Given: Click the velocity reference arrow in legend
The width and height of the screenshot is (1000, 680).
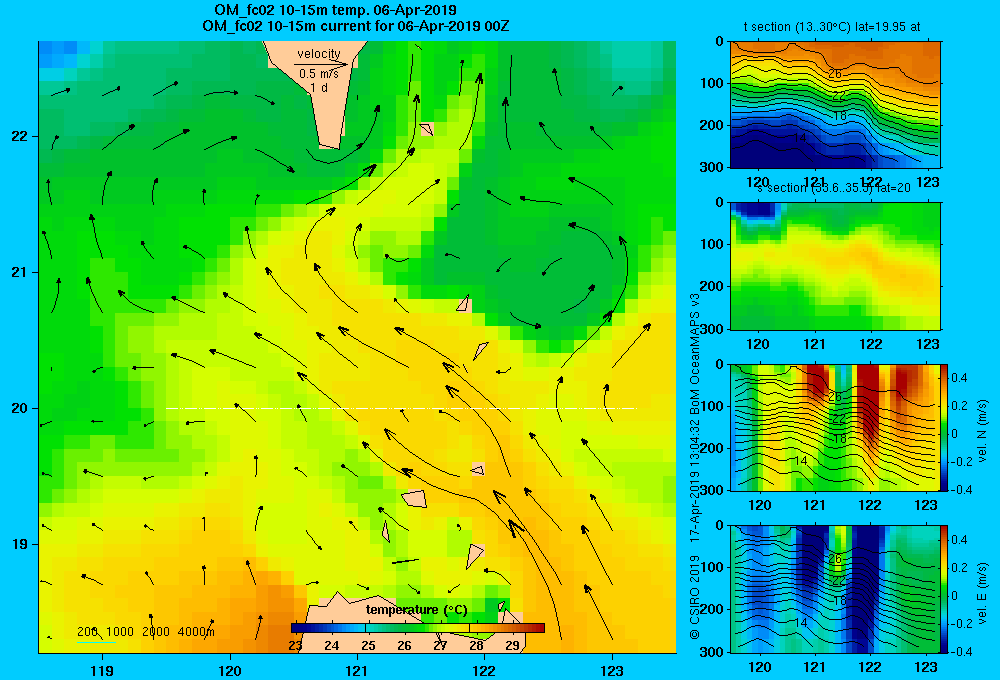Looking at the screenshot, I should 322,64.
